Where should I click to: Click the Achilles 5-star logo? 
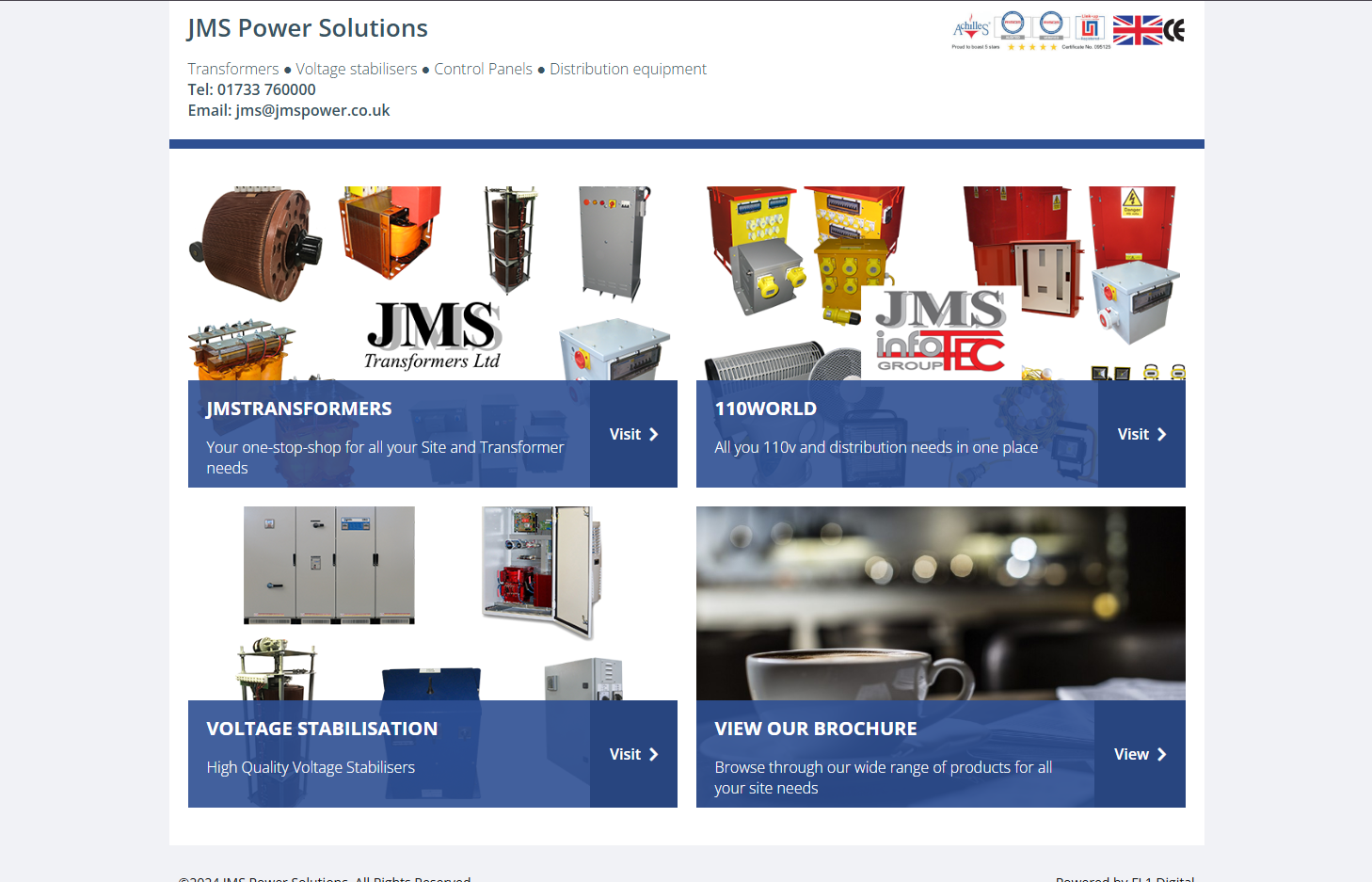(970, 26)
